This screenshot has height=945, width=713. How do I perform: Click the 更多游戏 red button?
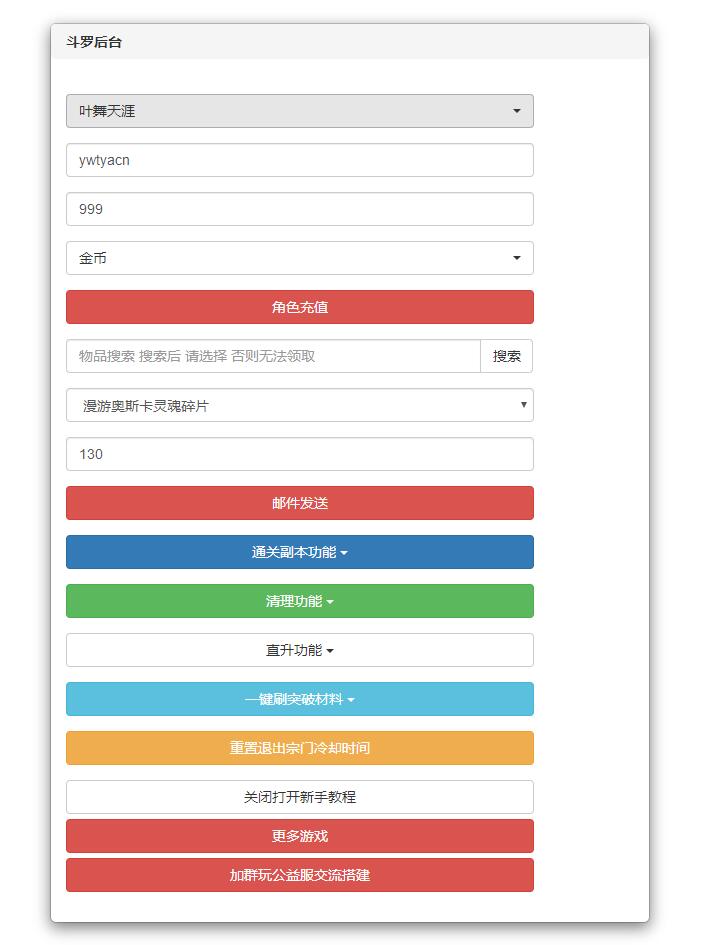tap(300, 836)
